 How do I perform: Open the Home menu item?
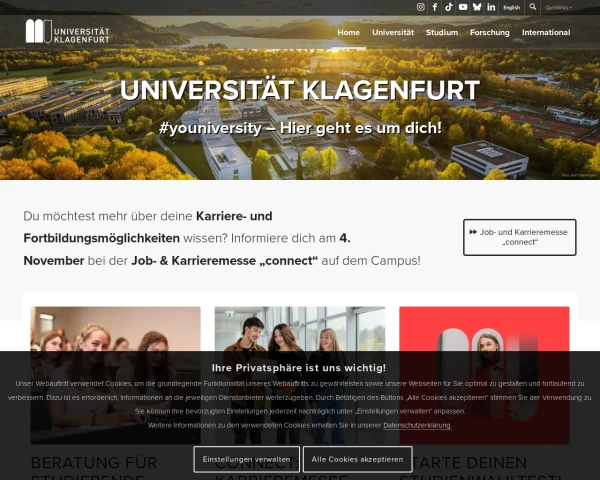tap(349, 33)
